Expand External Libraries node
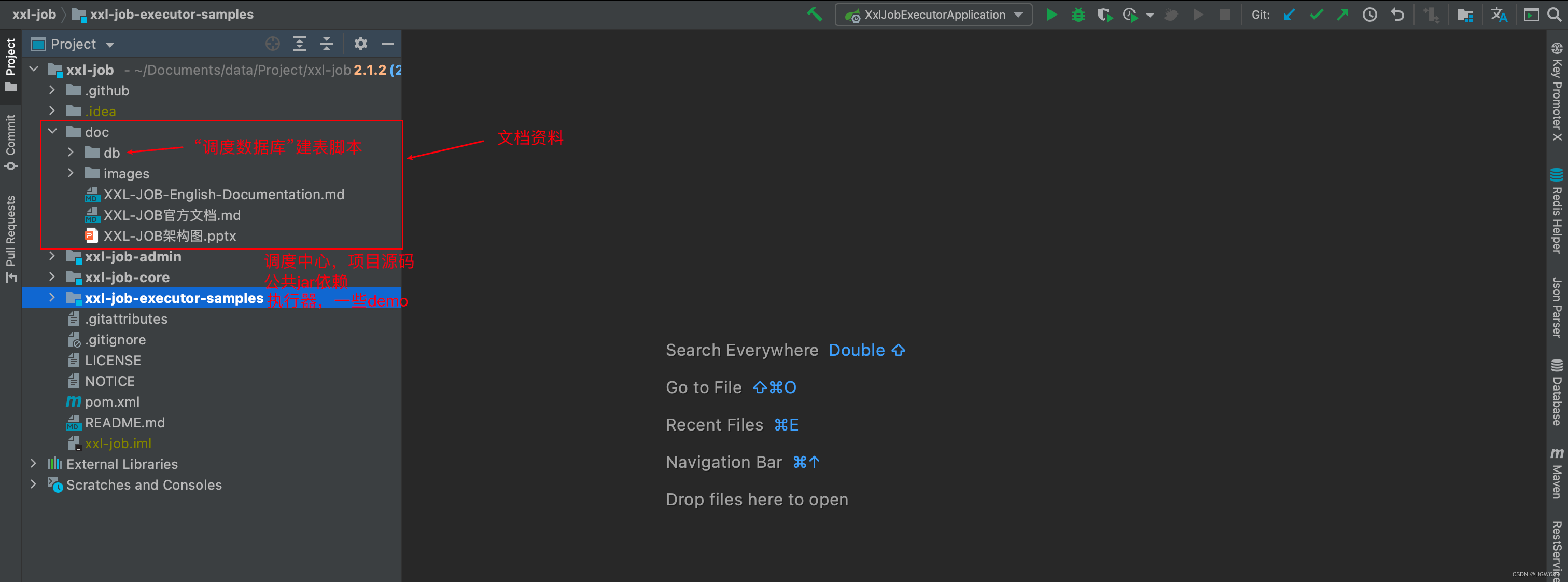This screenshot has width=1568, height=582. tap(34, 464)
